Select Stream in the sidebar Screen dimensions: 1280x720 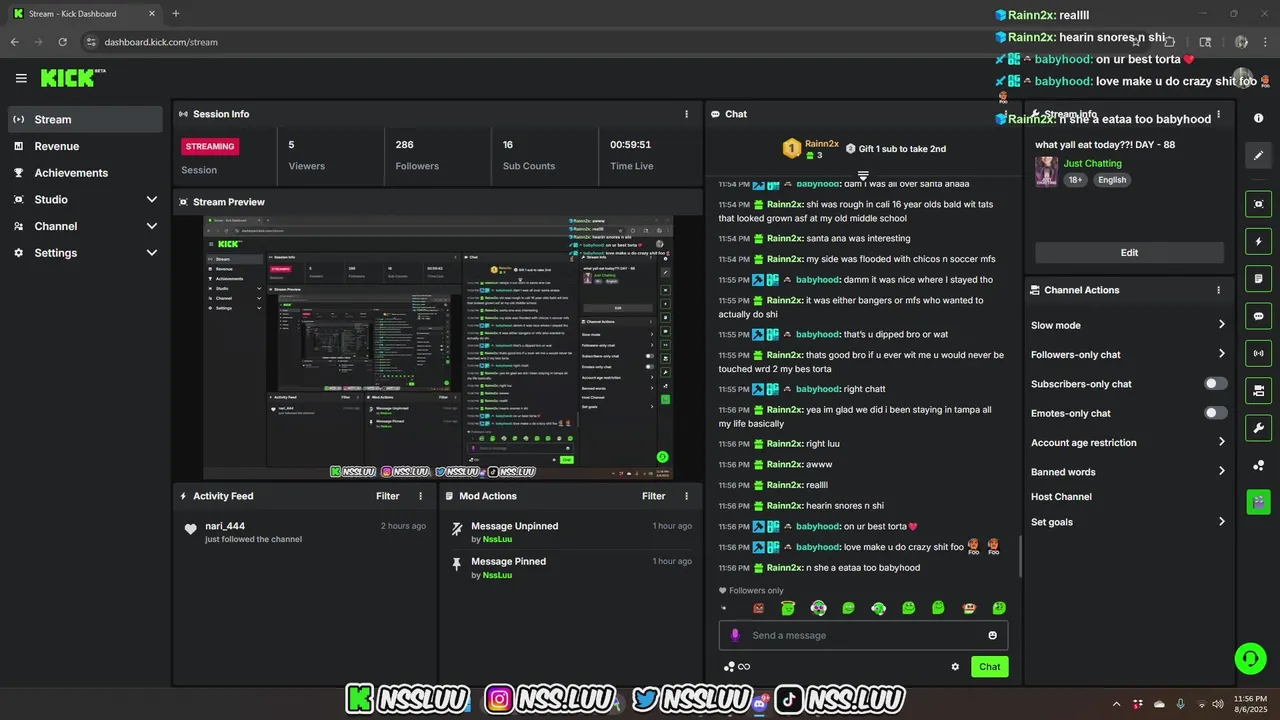coord(85,119)
